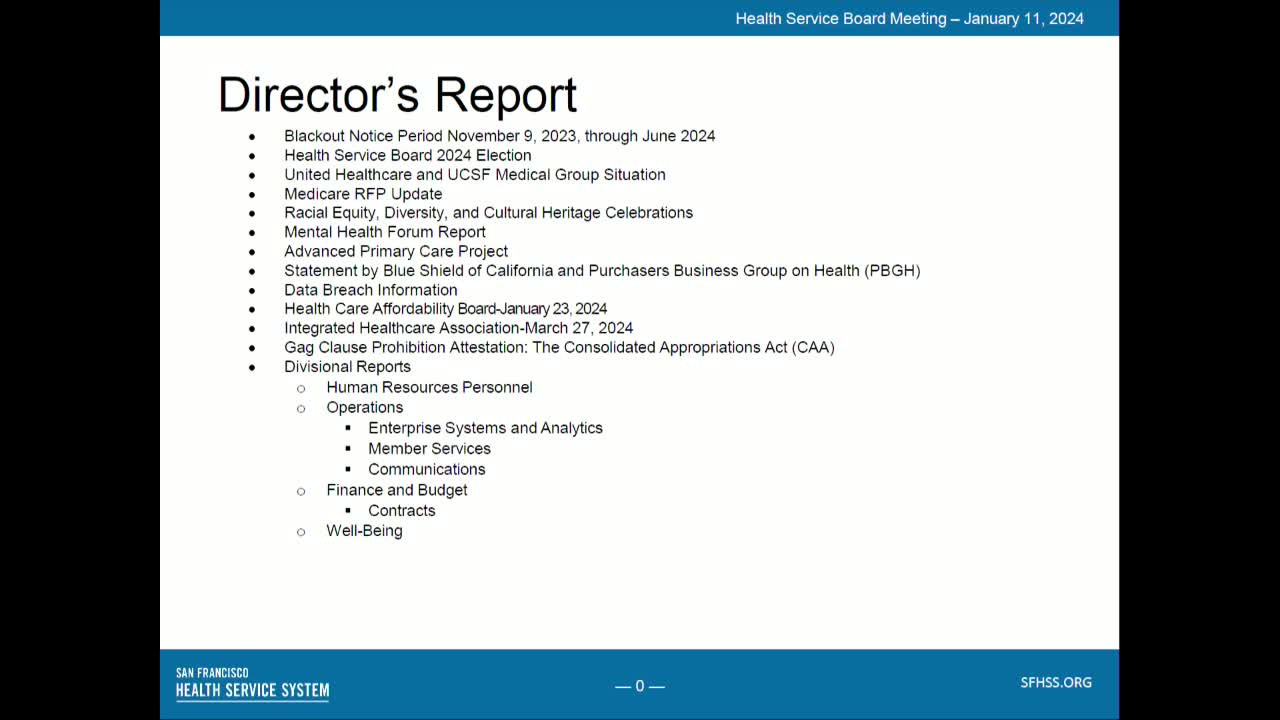Click the bullet point beside Medicare RFP Update
Viewport: 1280px width, 720px height.
click(x=252, y=194)
